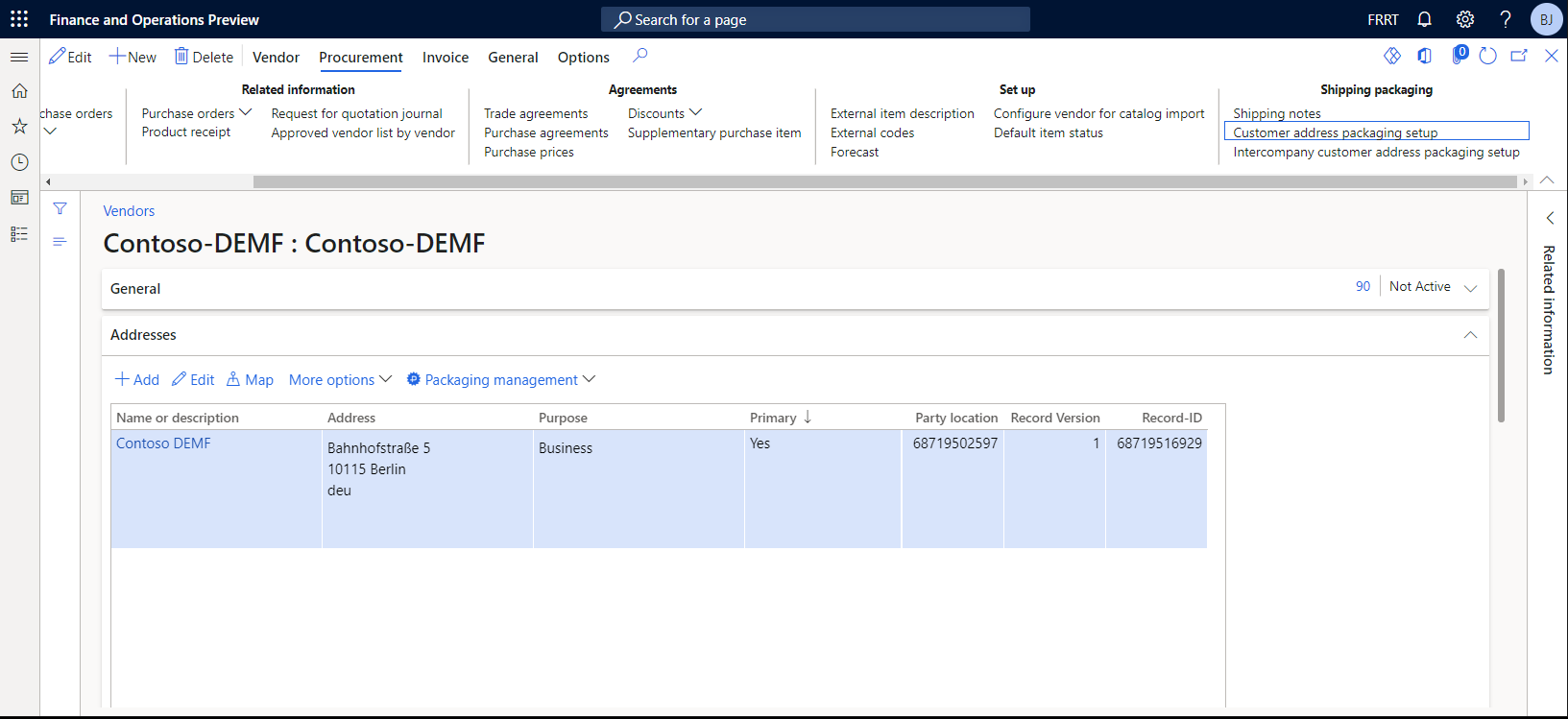The height and width of the screenshot is (719, 1568).
Task: Open the Contoso DEMF address link
Action: [x=163, y=443]
